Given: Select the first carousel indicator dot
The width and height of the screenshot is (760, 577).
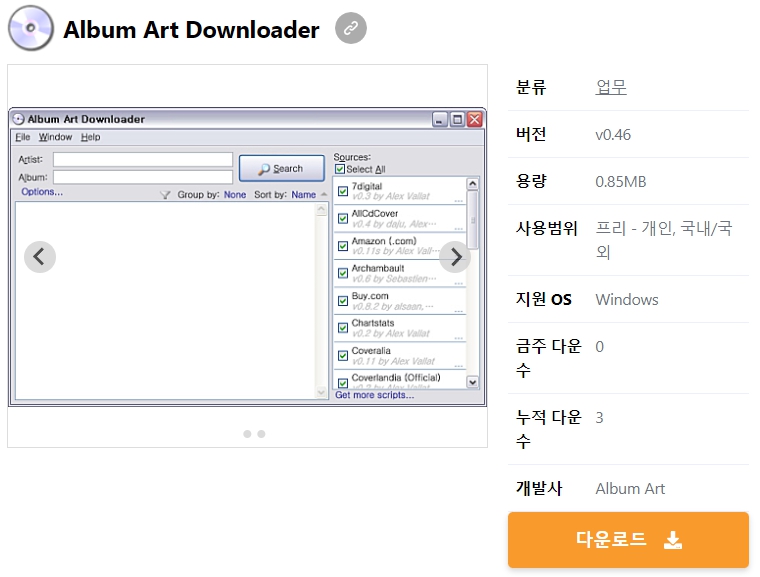Looking at the screenshot, I should tap(247, 434).
